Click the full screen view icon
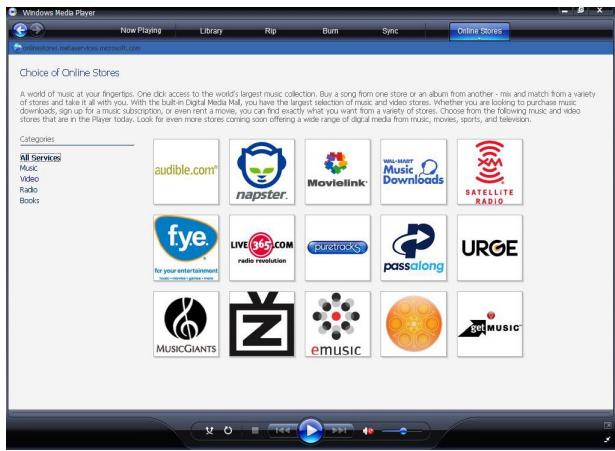 [607, 425]
